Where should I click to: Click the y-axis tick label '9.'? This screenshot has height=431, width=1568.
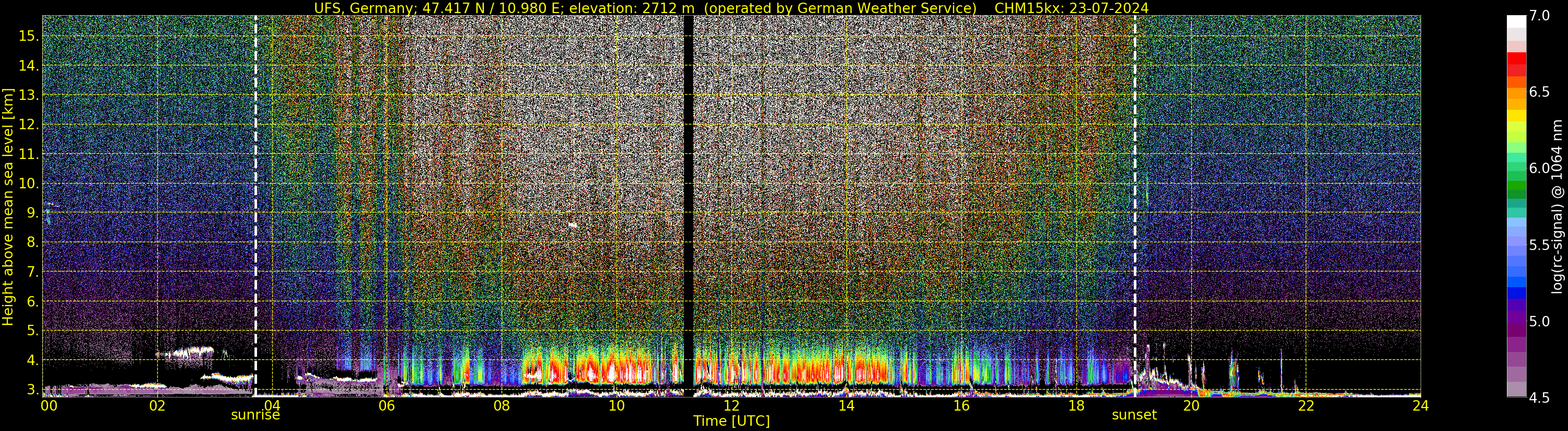(x=33, y=213)
